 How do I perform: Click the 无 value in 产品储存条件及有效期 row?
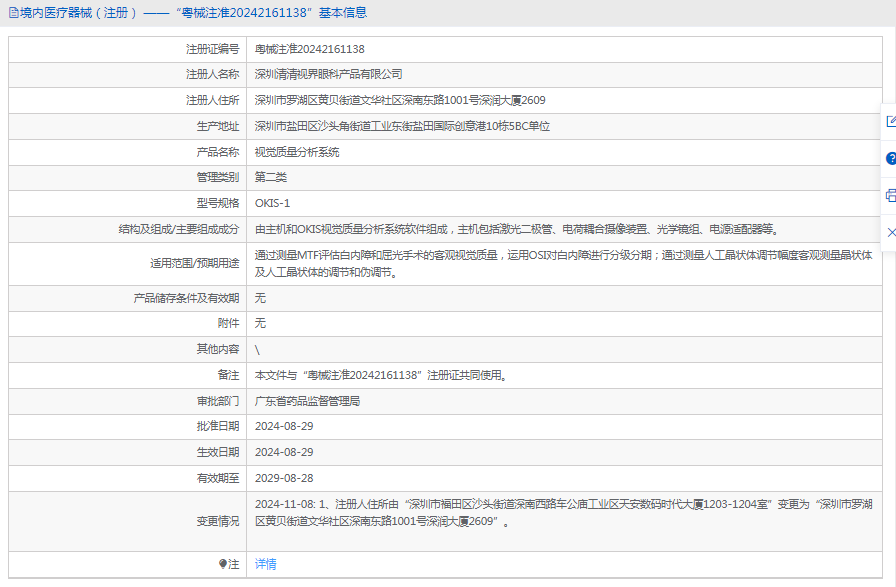pos(260,298)
